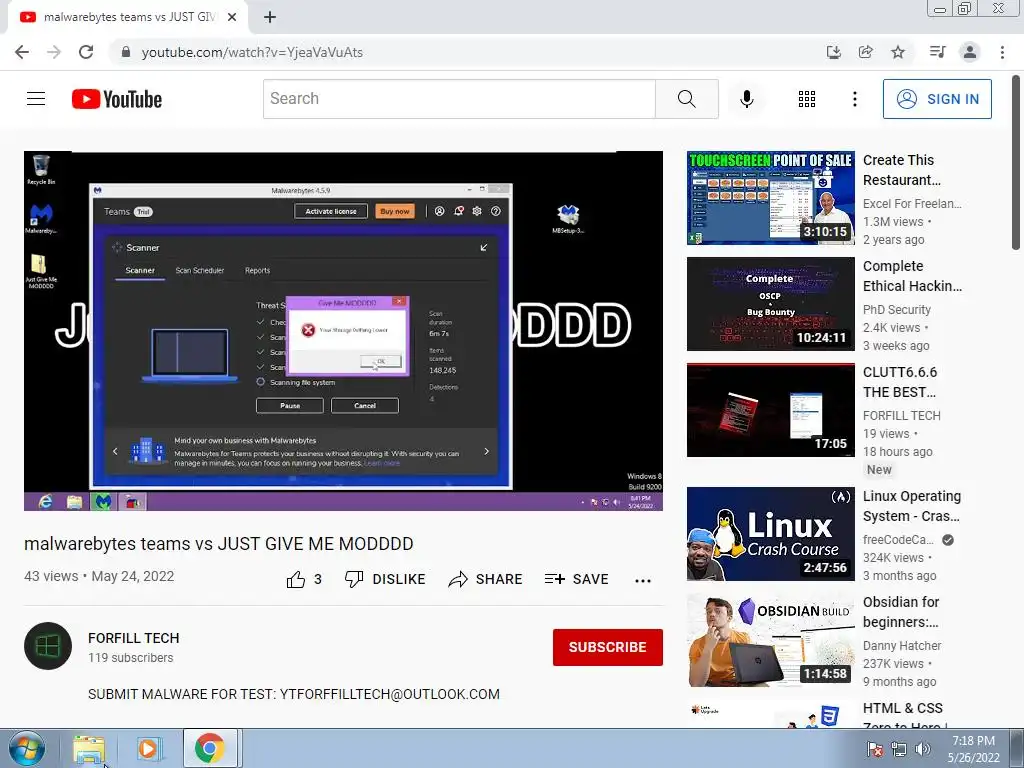The height and width of the screenshot is (768, 1024).
Task: Open network icon in system tray
Action: pyautogui.click(x=899, y=749)
